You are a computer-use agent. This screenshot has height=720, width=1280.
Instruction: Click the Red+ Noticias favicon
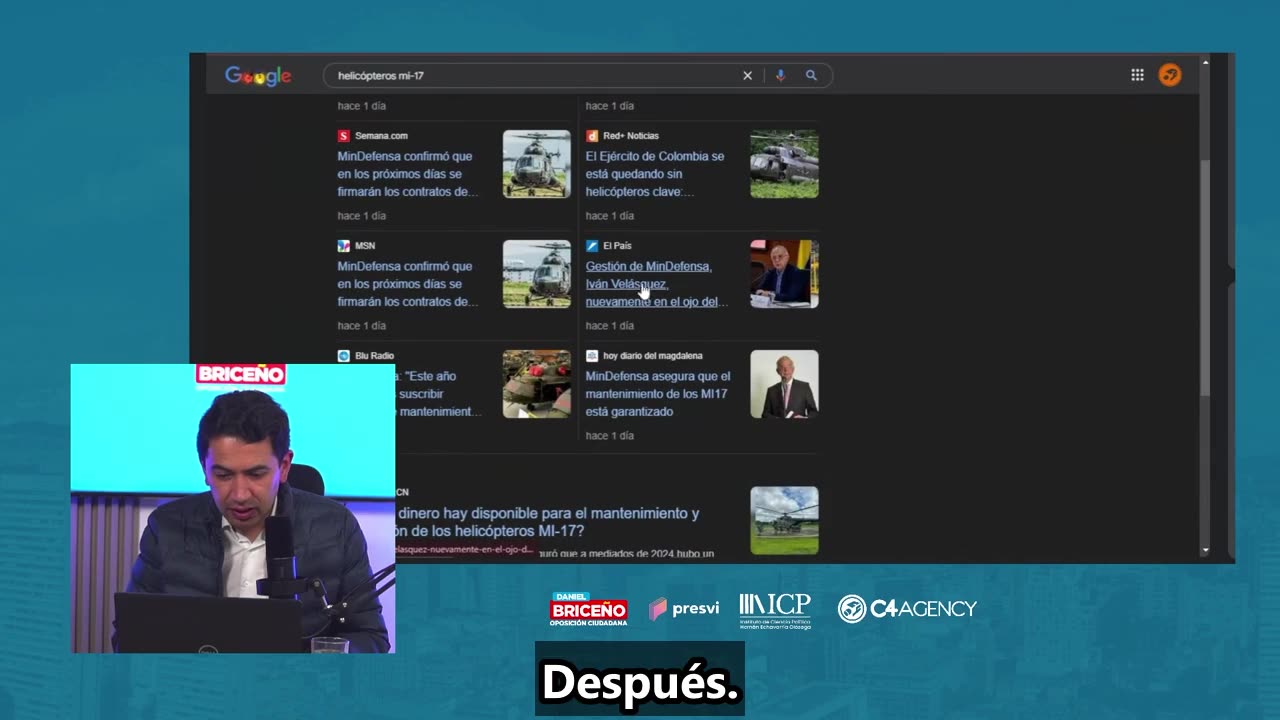[x=592, y=136]
